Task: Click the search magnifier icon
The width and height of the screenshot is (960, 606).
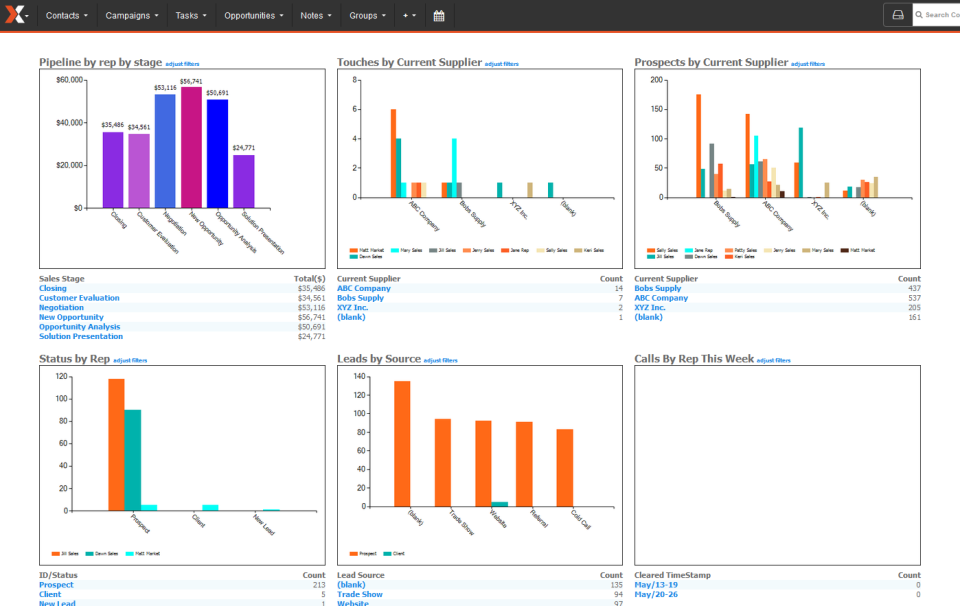Action: [x=919, y=15]
